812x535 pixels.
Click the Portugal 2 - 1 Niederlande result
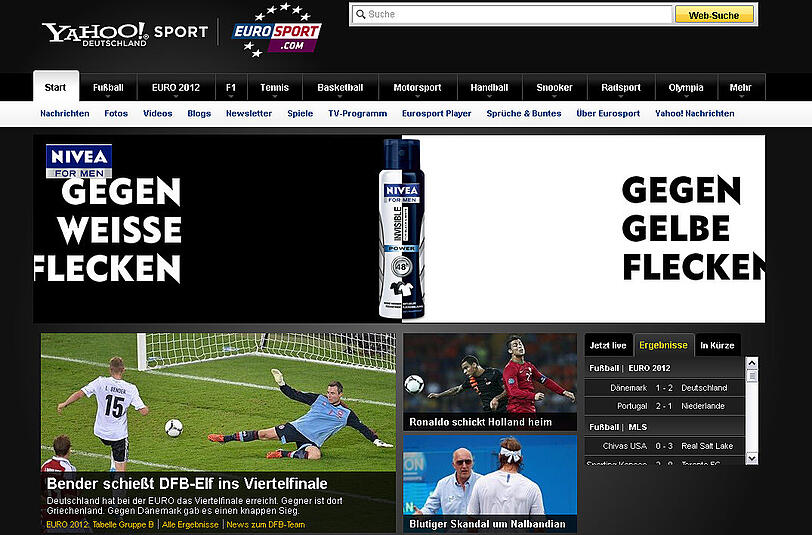[664, 406]
